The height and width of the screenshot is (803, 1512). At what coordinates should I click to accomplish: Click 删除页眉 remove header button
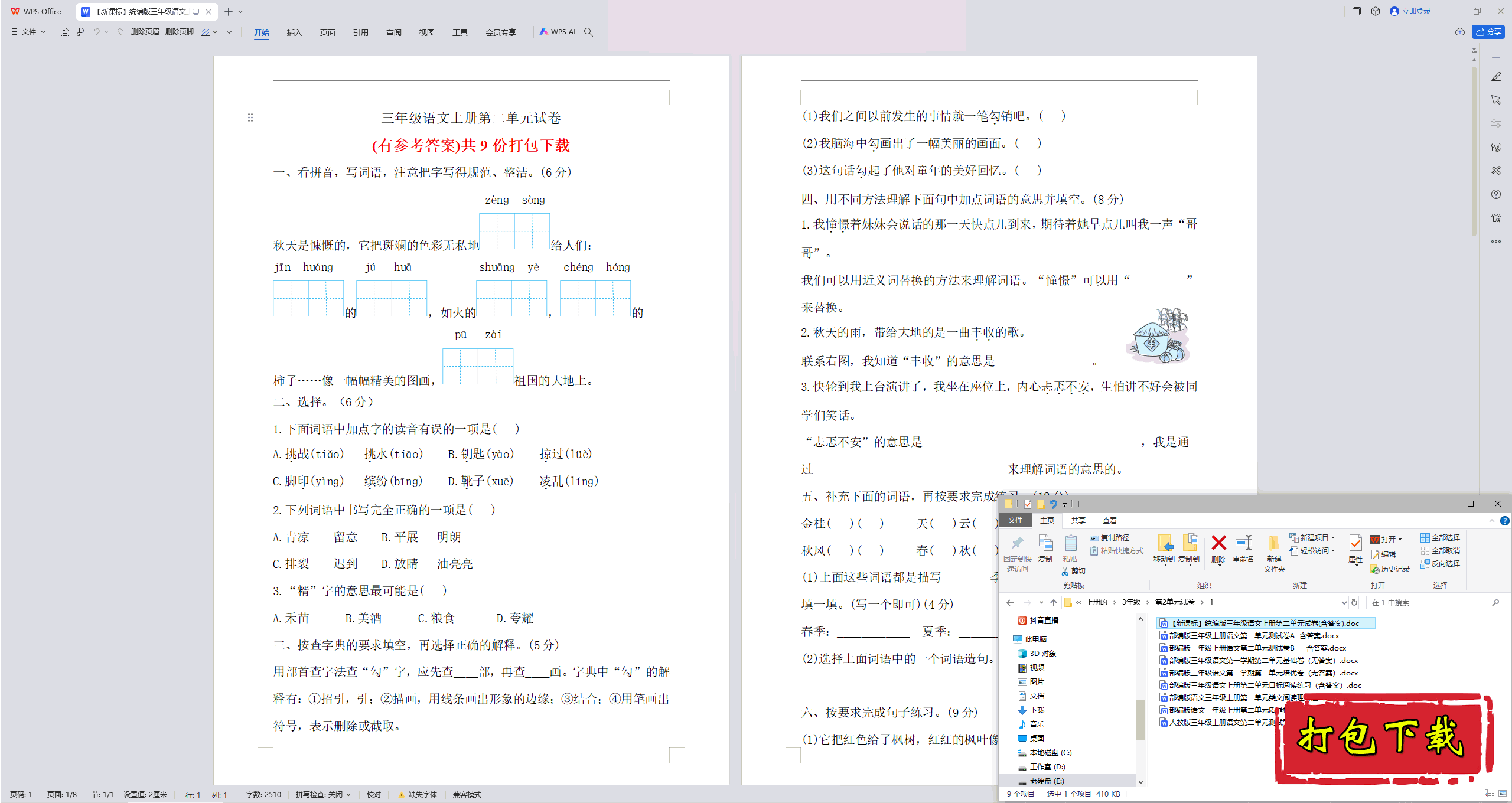pyautogui.click(x=145, y=32)
